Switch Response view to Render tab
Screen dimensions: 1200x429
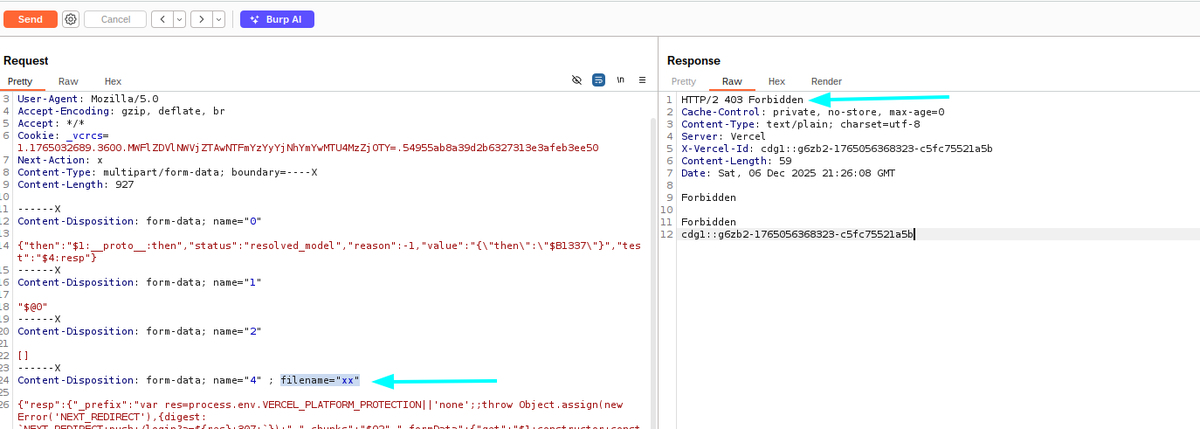pos(826,81)
